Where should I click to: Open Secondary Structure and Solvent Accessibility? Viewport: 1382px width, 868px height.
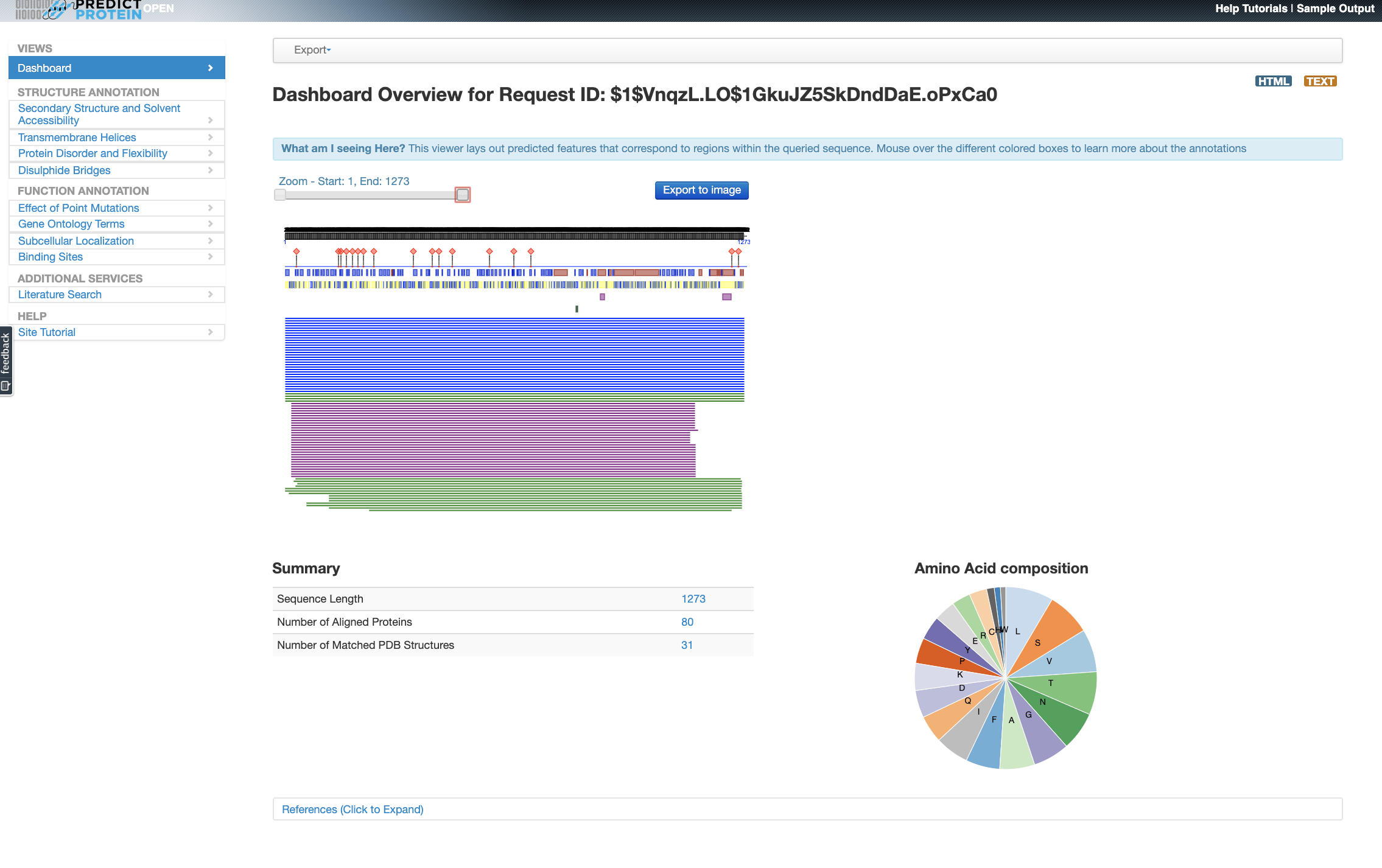point(99,114)
